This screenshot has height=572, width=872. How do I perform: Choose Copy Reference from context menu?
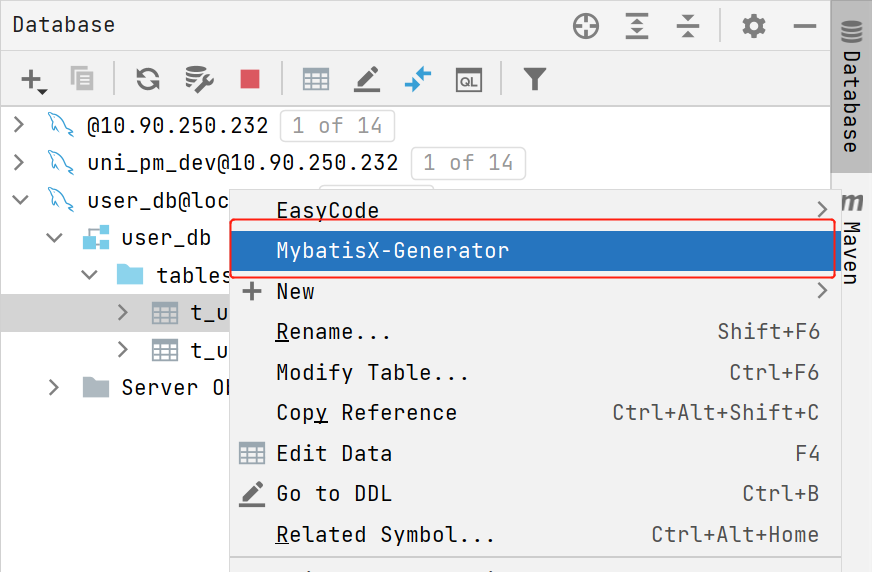[536, 413]
